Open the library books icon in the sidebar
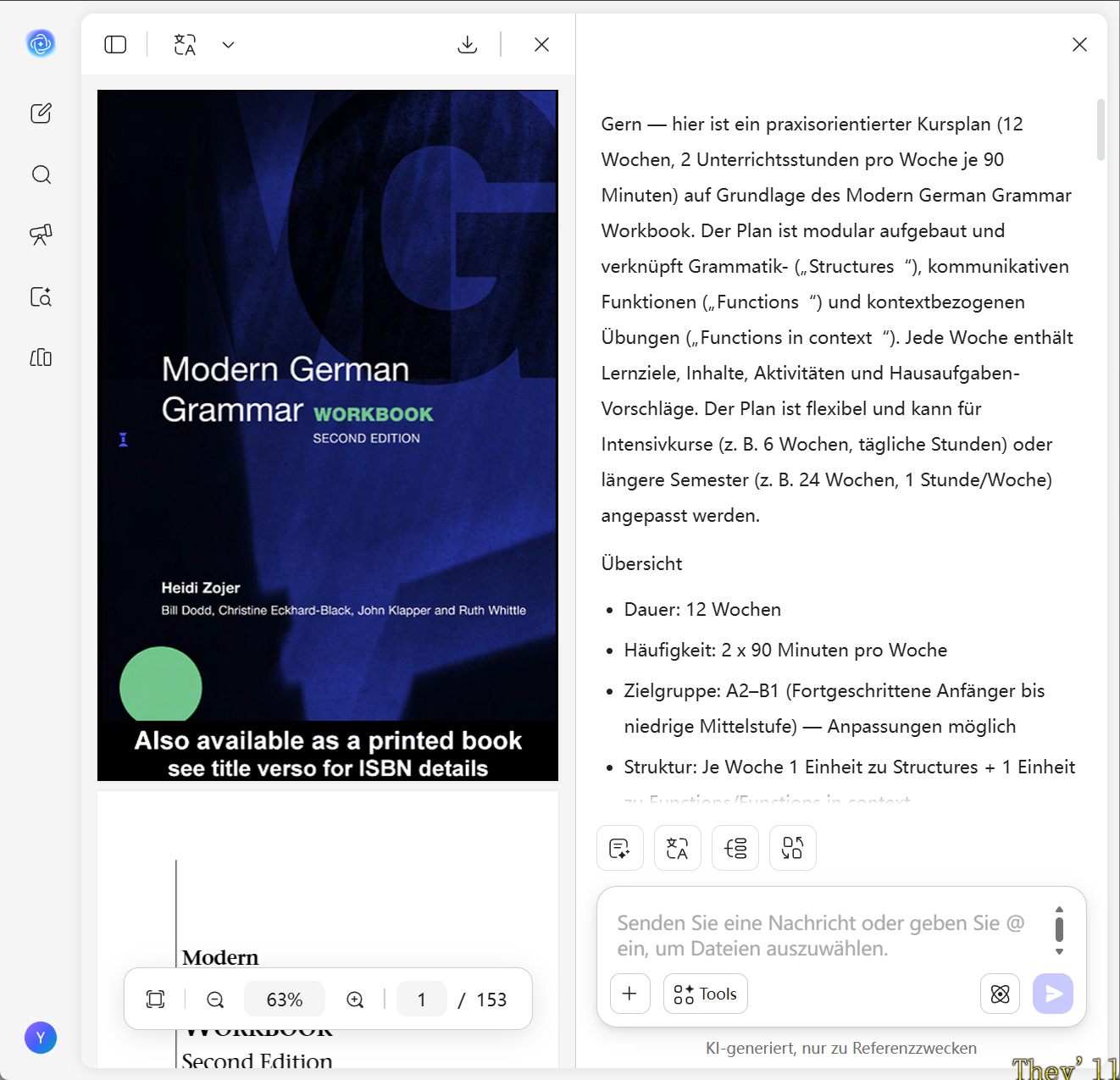The width and height of the screenshot is (1120, 1080). (x=41, y=357)
